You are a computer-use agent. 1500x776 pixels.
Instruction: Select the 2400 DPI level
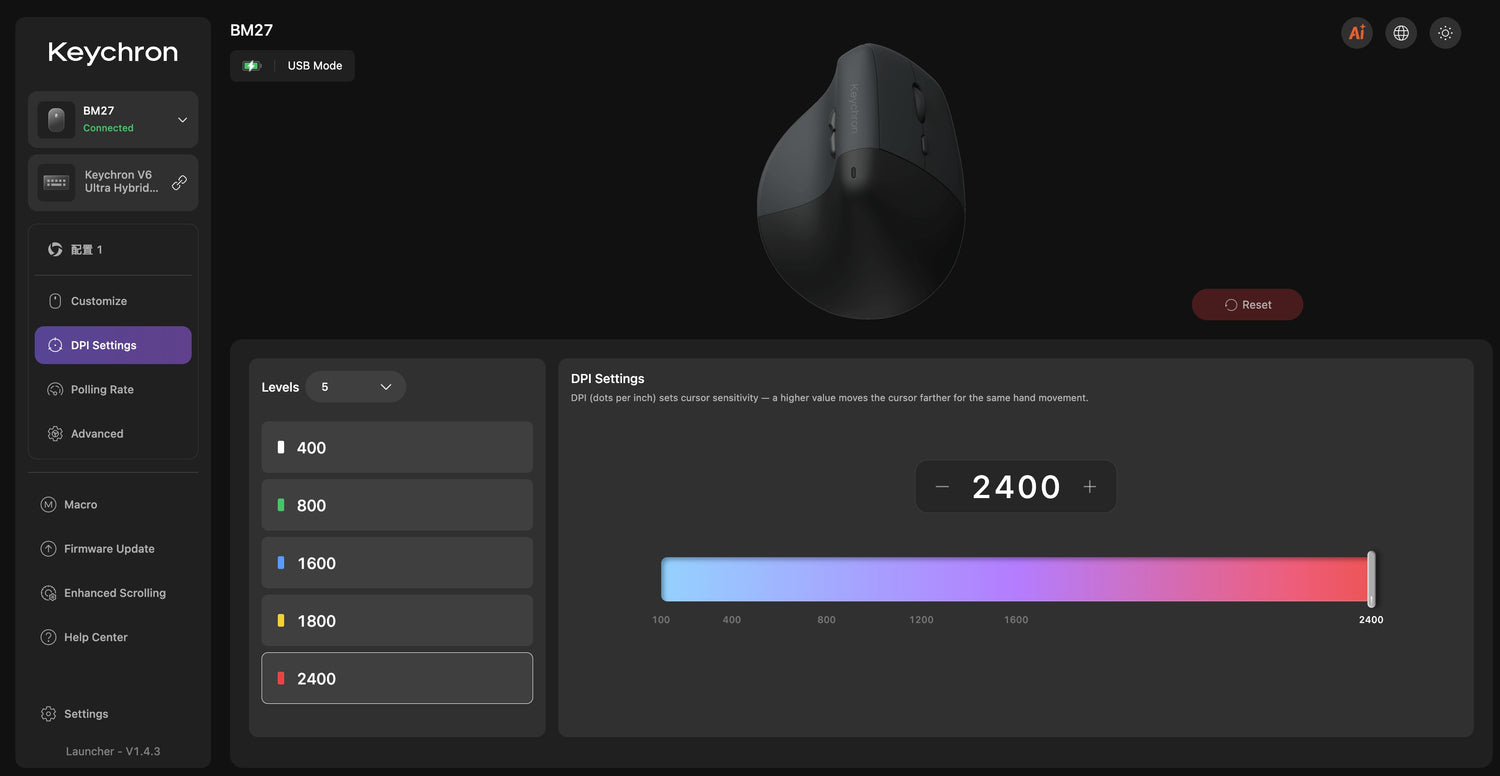397,678
